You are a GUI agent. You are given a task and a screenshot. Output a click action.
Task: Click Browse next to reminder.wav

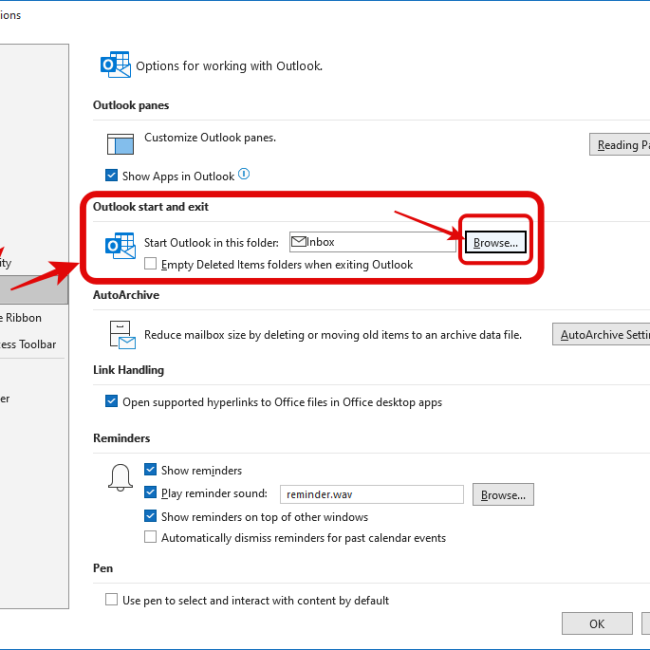tap(503, 495)
